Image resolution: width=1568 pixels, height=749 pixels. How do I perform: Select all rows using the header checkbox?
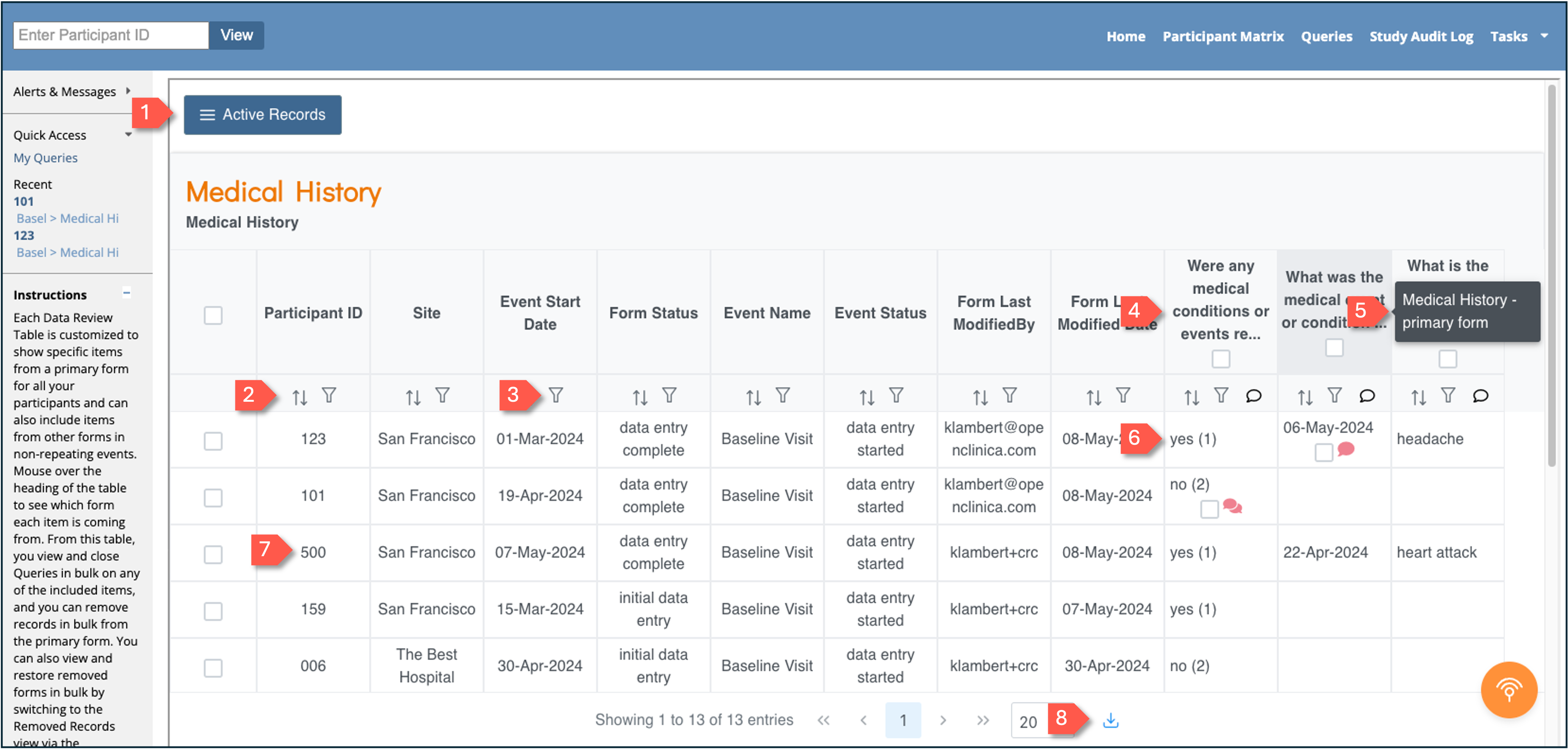pos(213,315)
